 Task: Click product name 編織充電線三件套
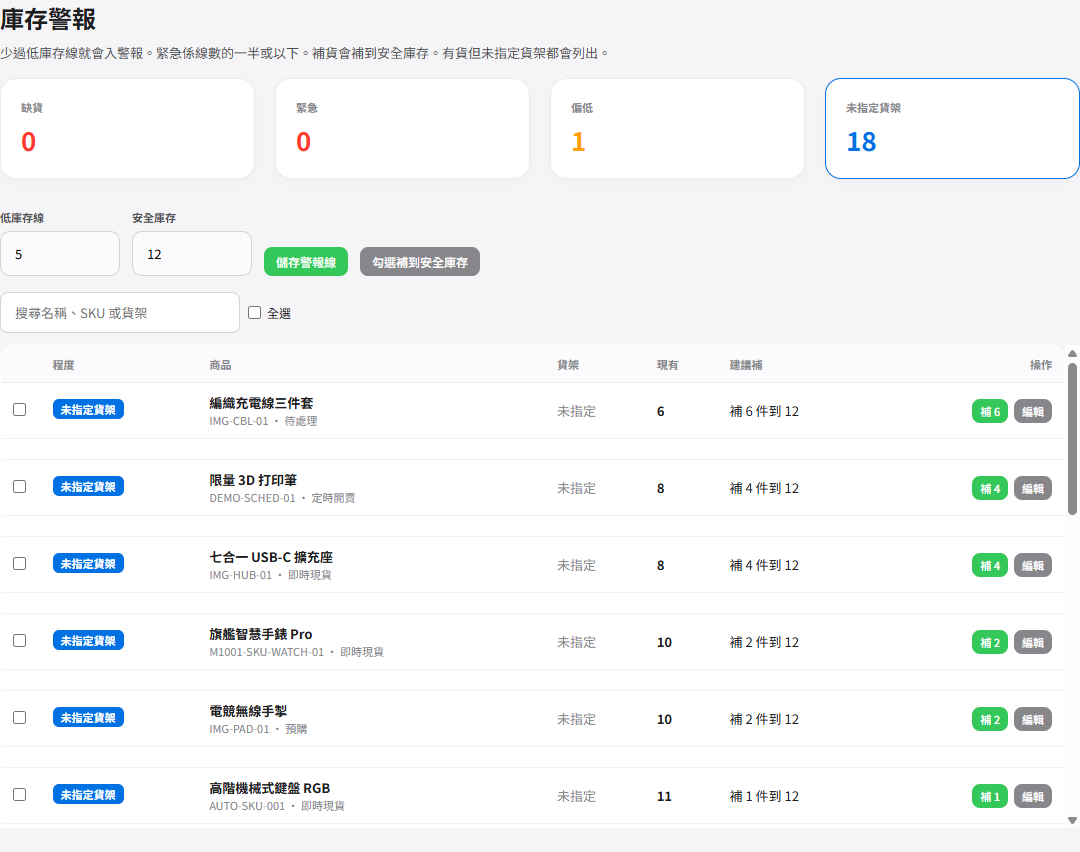[261, 403]
